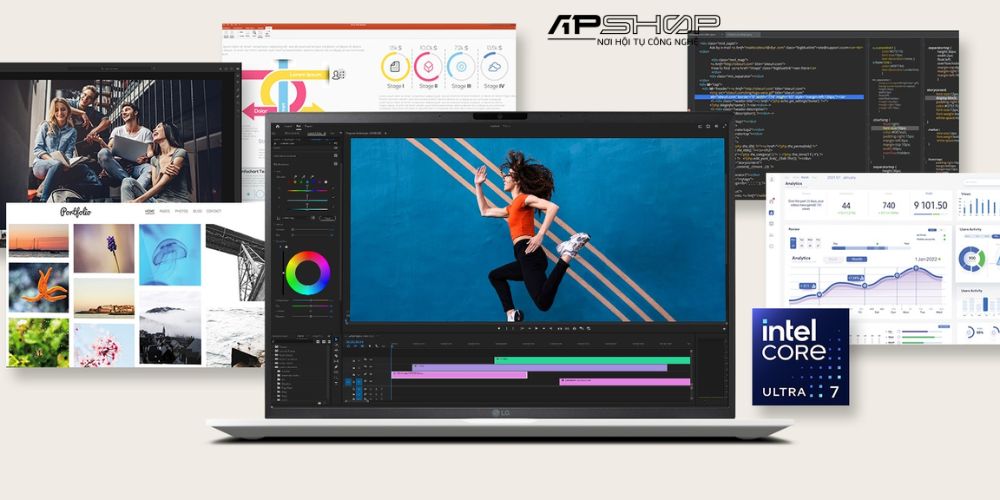
Task: Click the highest data point on Analytics curve
Action: click(x=916, y=268)
